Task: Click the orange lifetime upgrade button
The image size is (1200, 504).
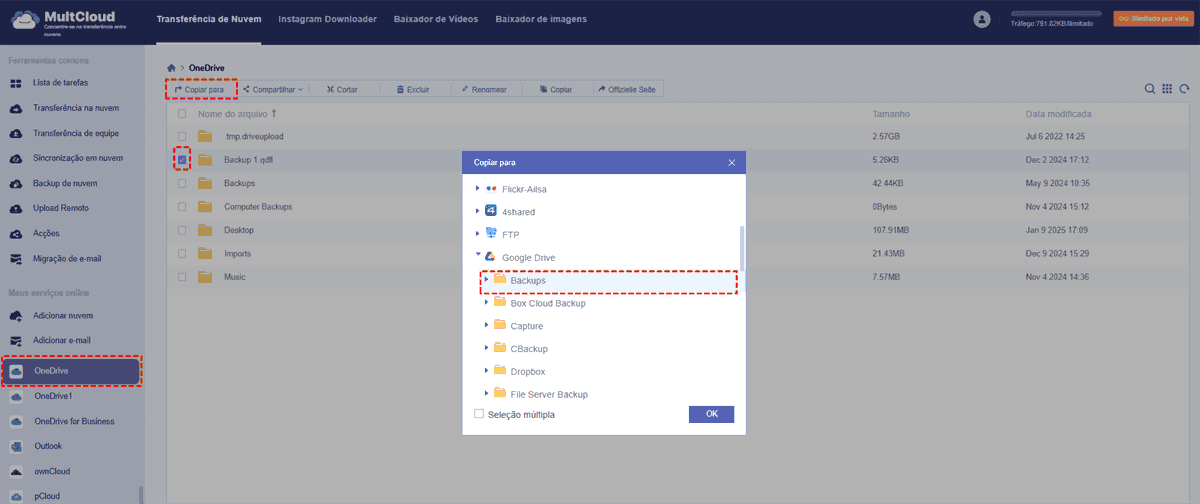Action: [1152, 19]
